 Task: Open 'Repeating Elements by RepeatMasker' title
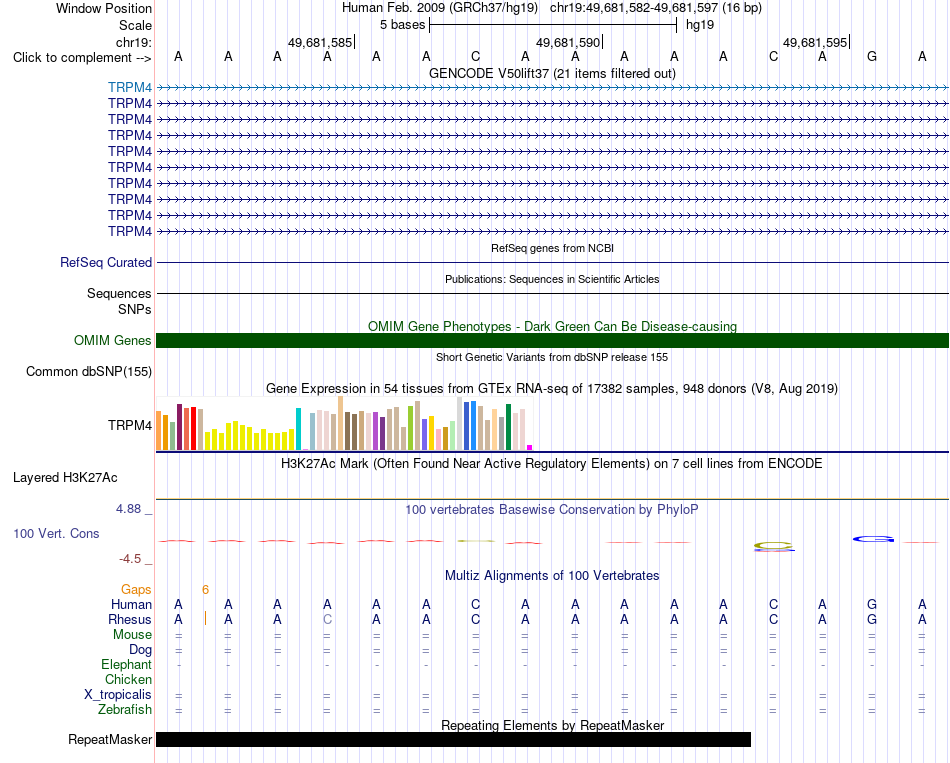coord(552,725)
